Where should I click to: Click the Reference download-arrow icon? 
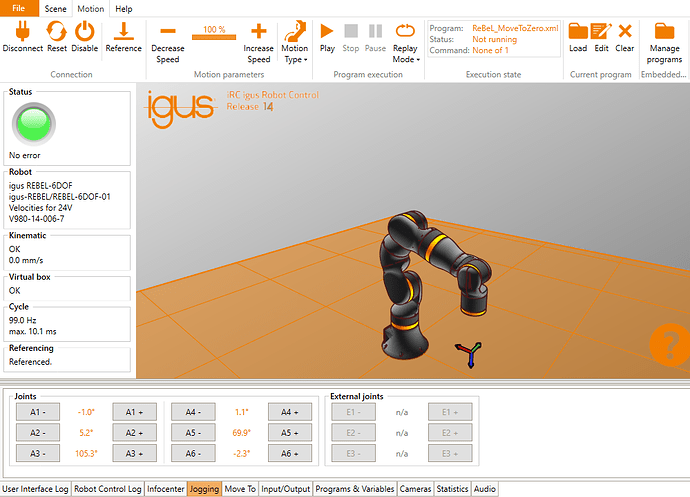coord(124,31)
